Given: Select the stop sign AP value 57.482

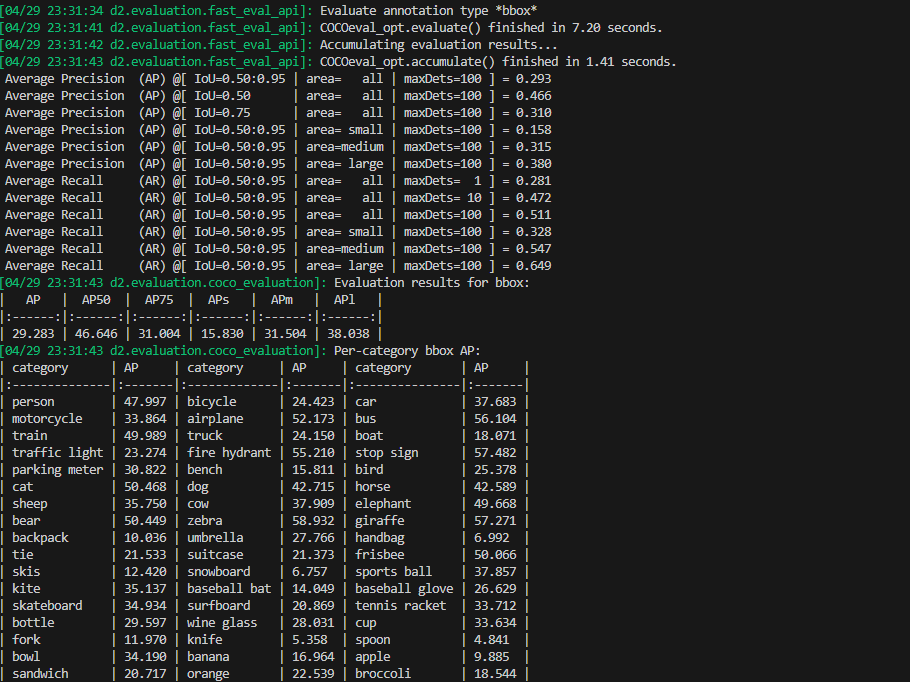Looking at the screenshot, I should click(x=495, y=453).
